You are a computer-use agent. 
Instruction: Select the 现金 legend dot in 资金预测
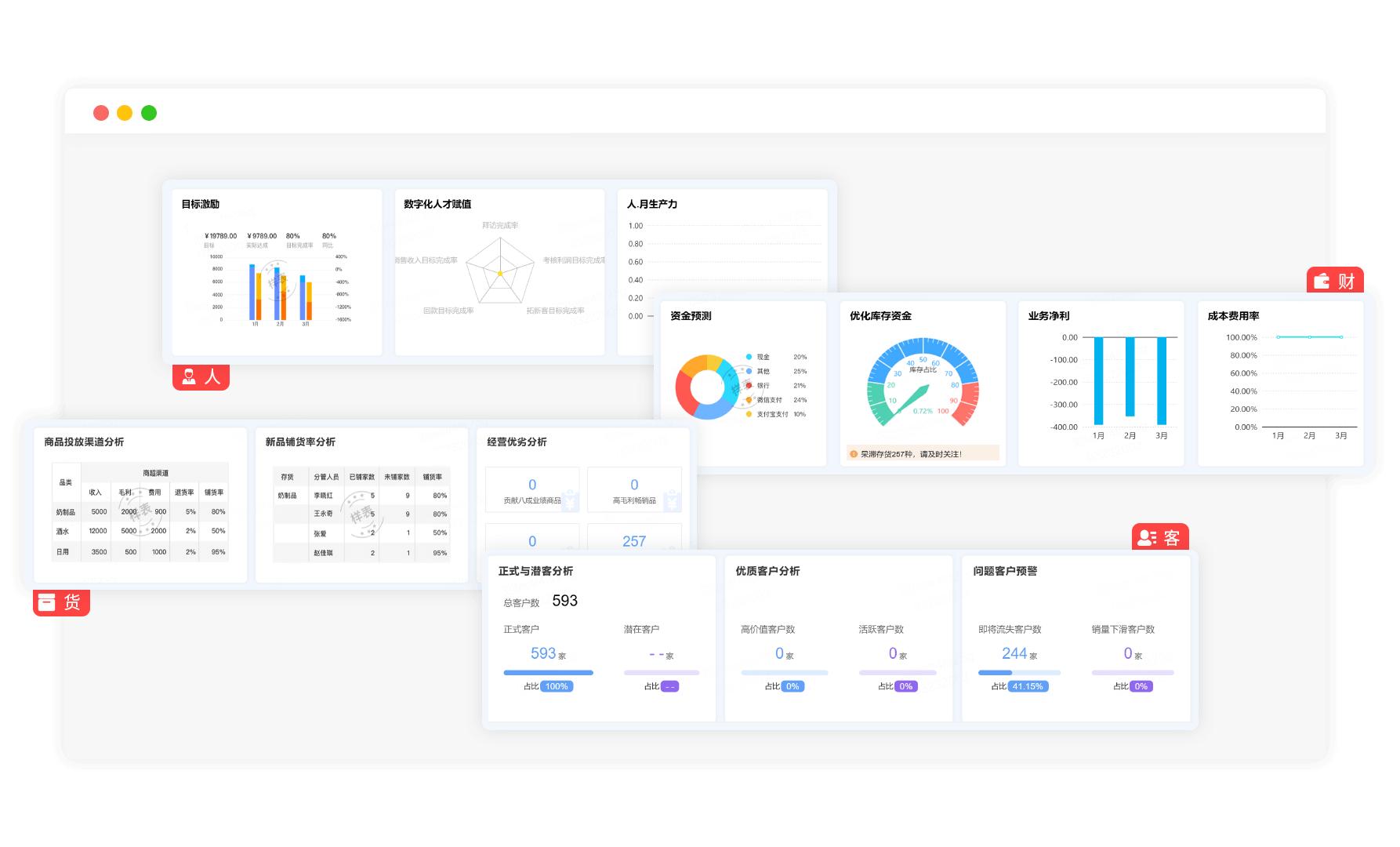(749, 357)
